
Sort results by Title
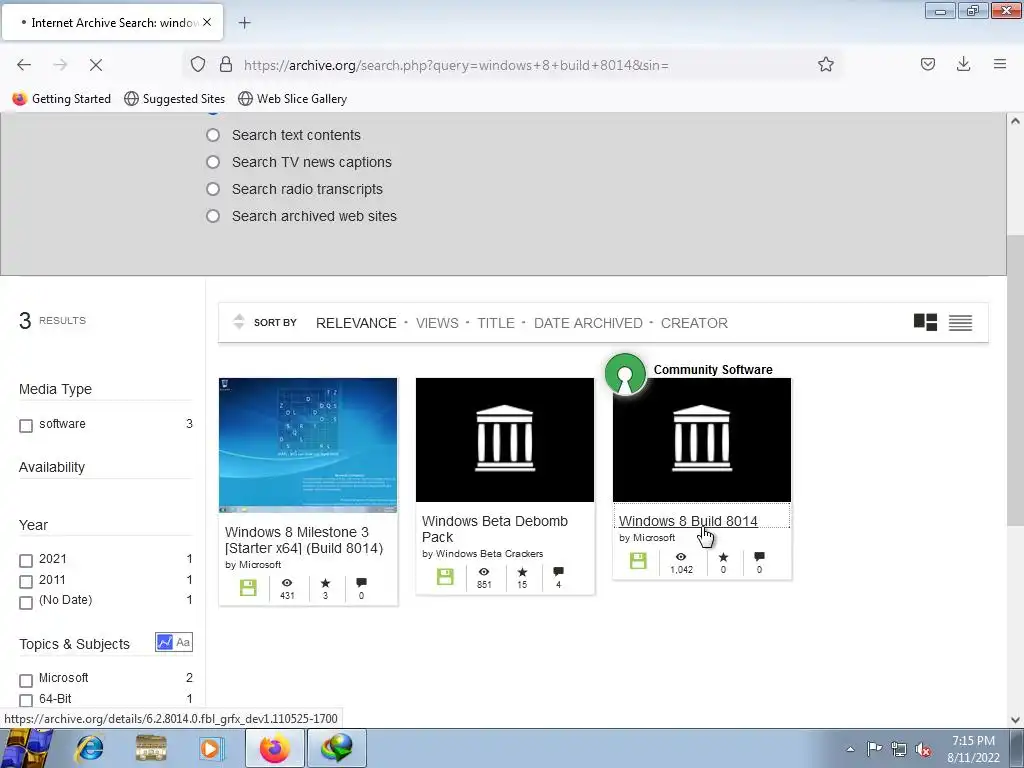496,323
